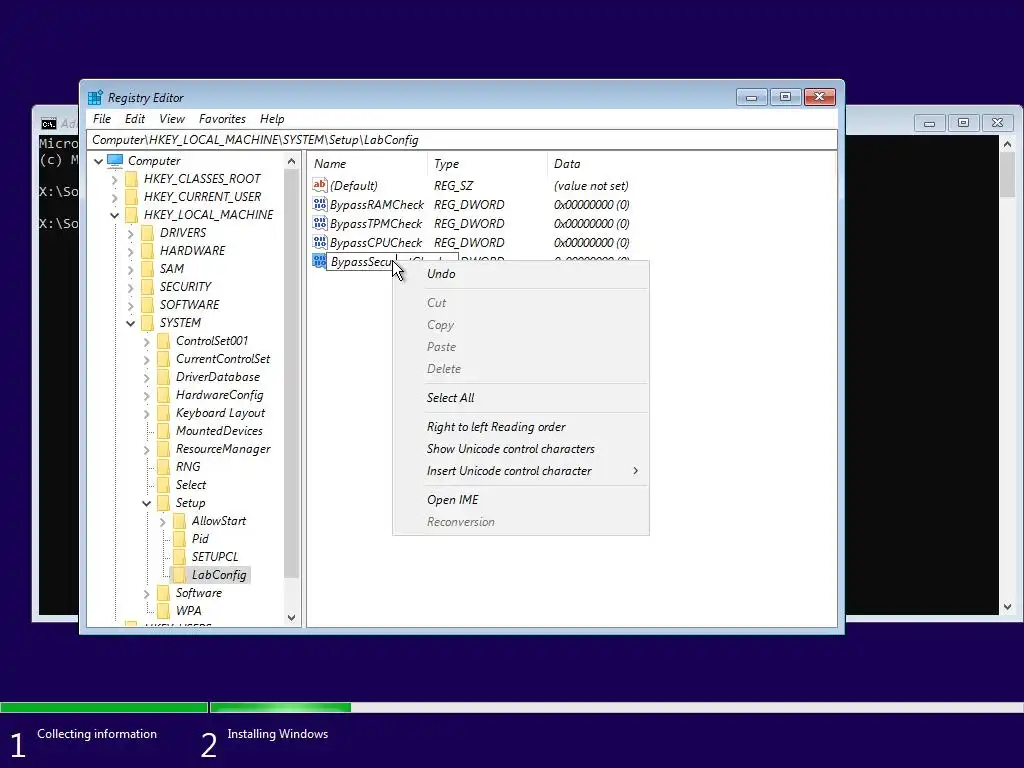Click the BypassRAMCheck data value 0x00000000 (0)
The image size is (1024, 768).
(591, 204)
